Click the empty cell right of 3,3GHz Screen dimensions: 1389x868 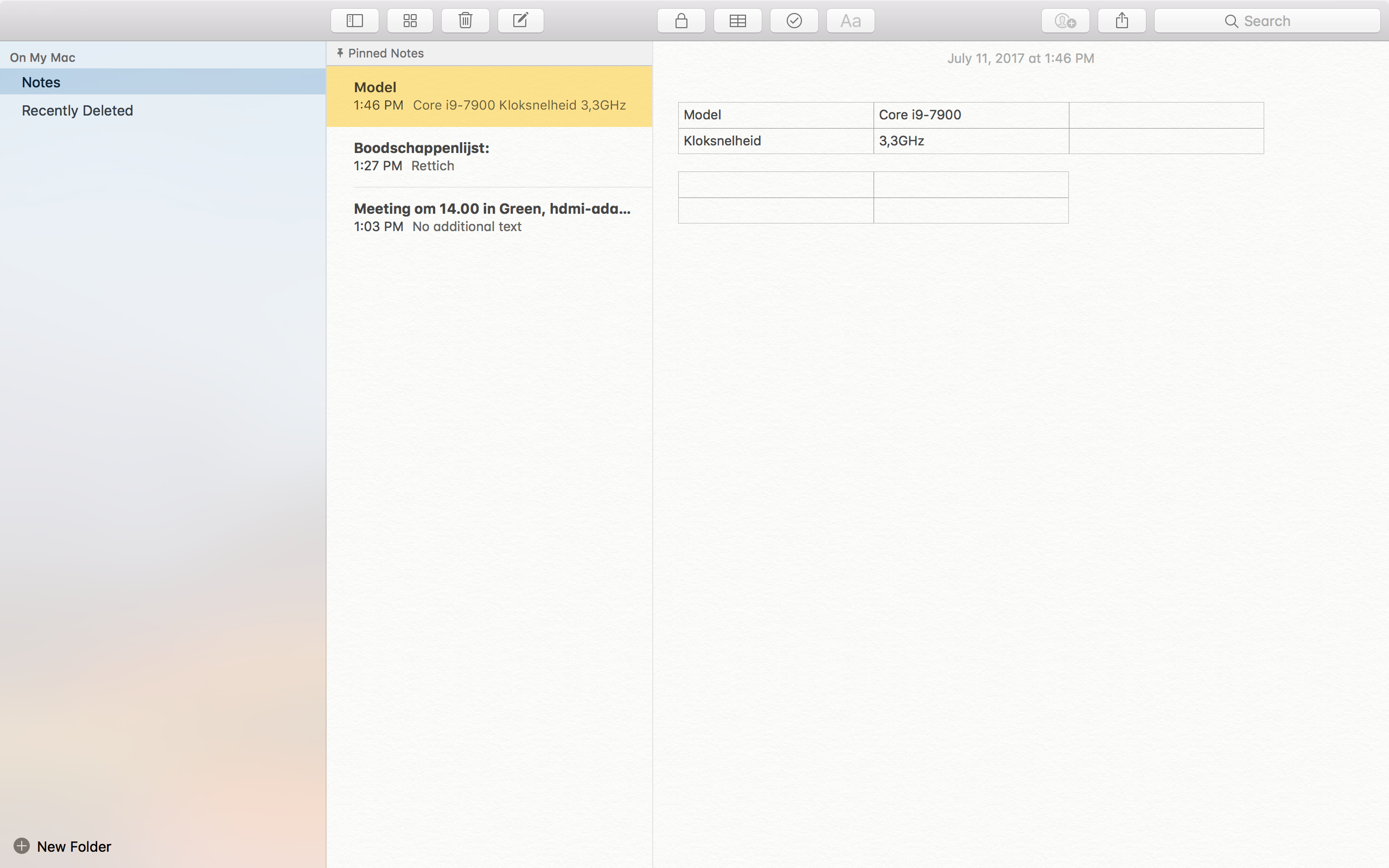1167,141
